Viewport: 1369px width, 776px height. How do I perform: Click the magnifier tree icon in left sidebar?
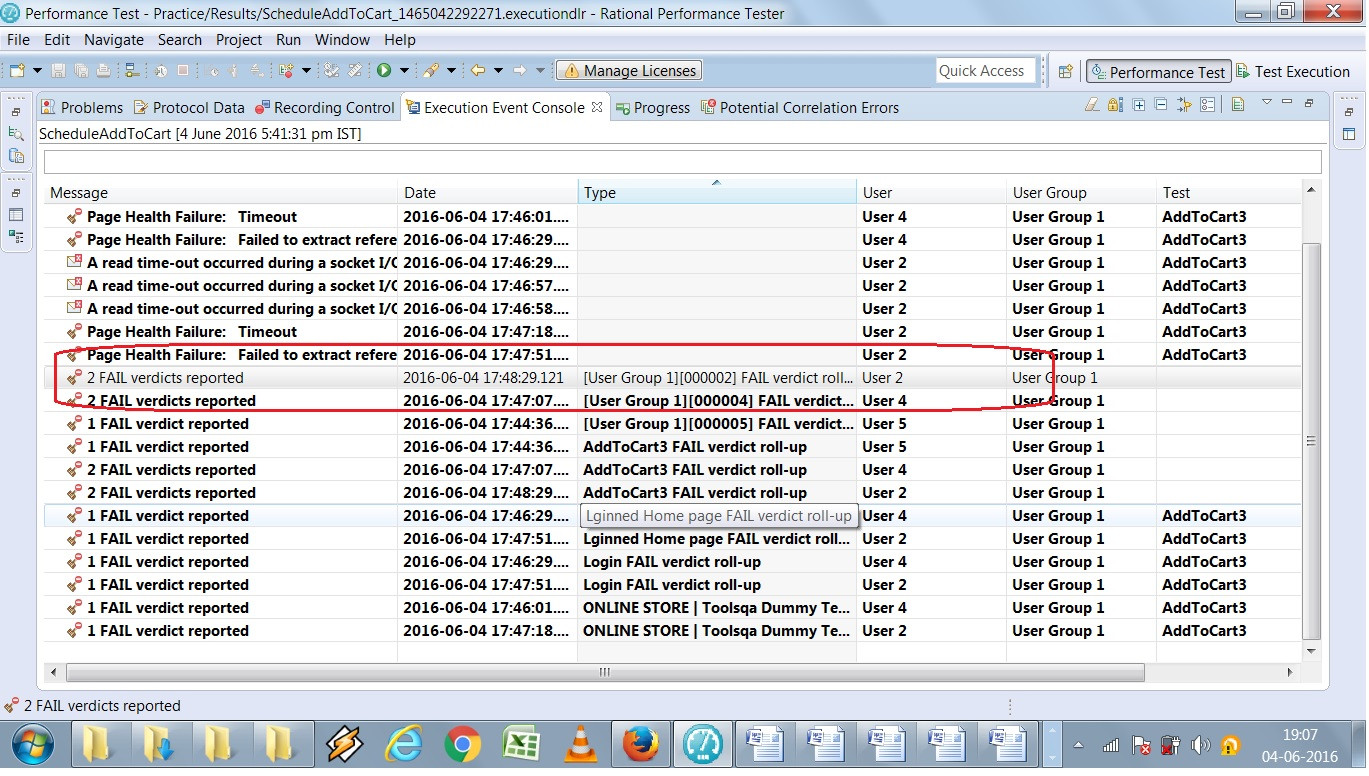point(16,132)
